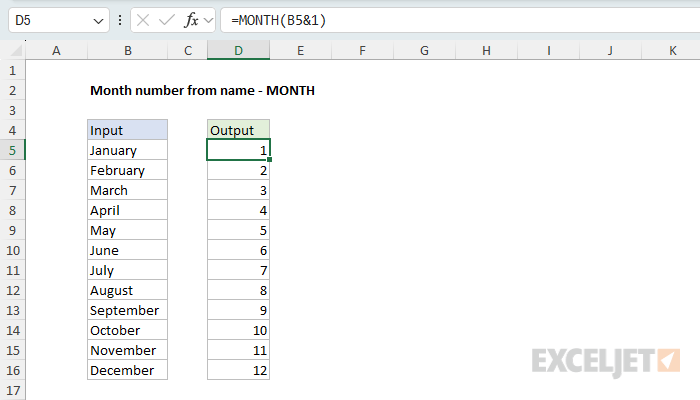
Task: Click the 'Output' header cell
Action: click(238, 130)
